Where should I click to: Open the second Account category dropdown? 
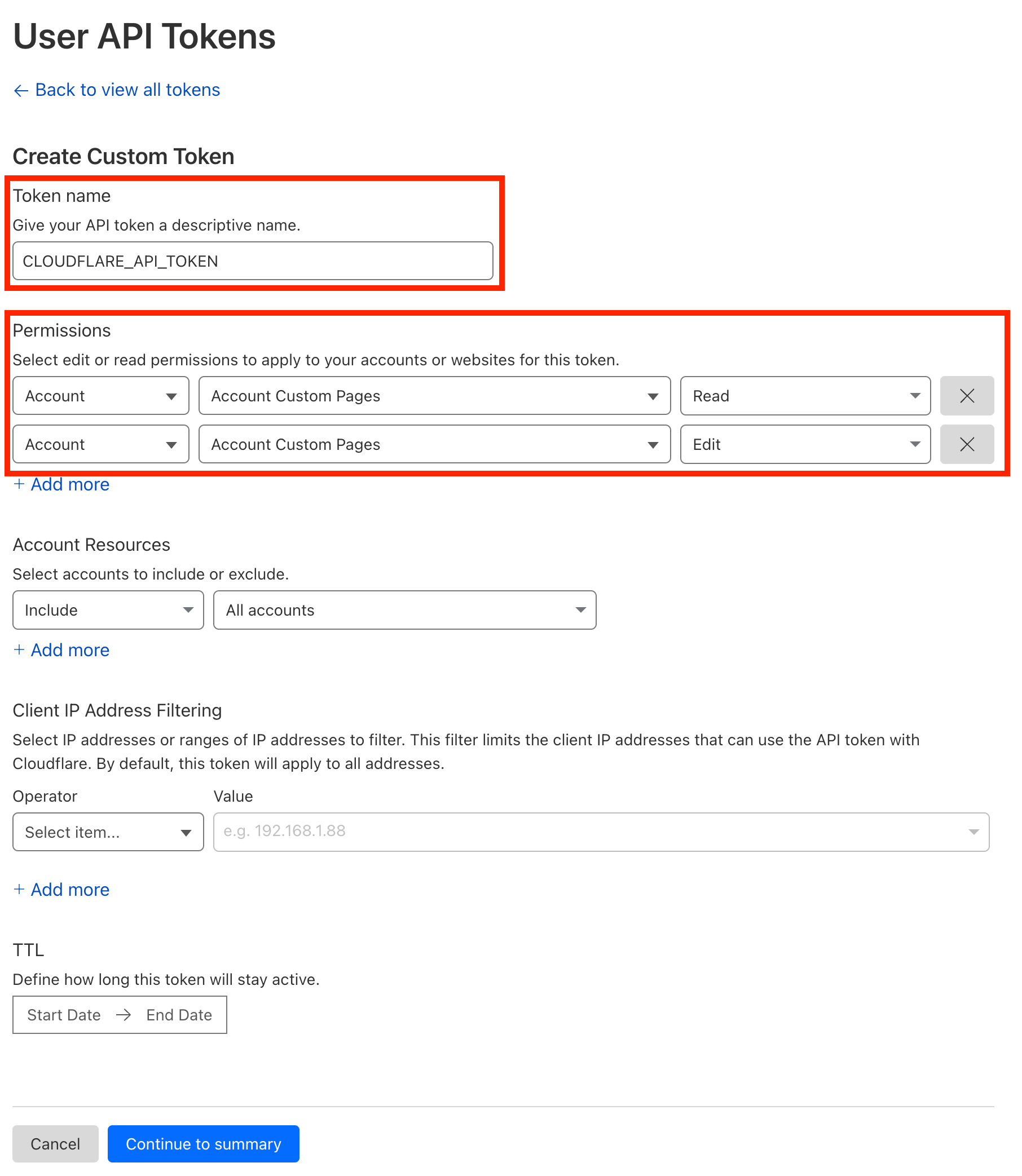point(100,444)
